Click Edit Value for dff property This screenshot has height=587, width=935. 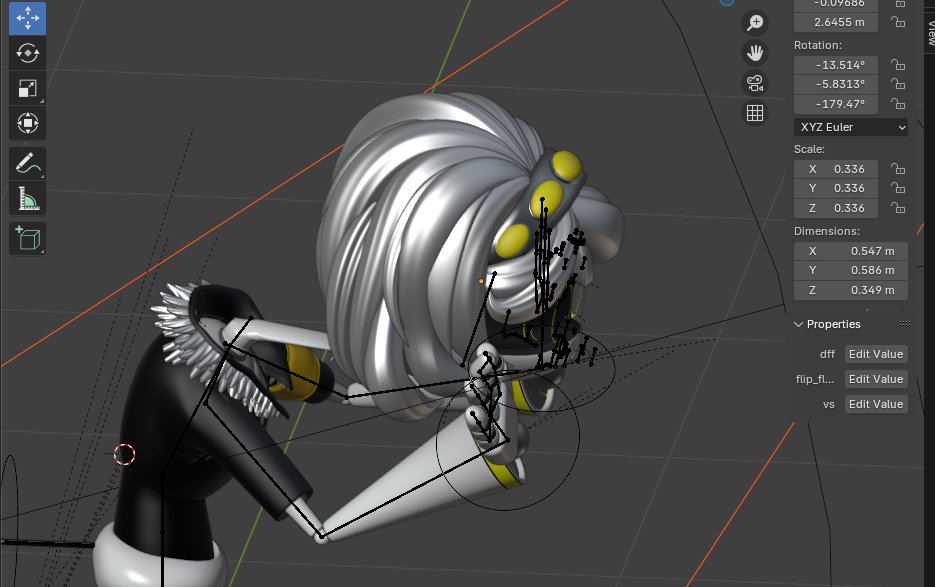tap(876, 354)
